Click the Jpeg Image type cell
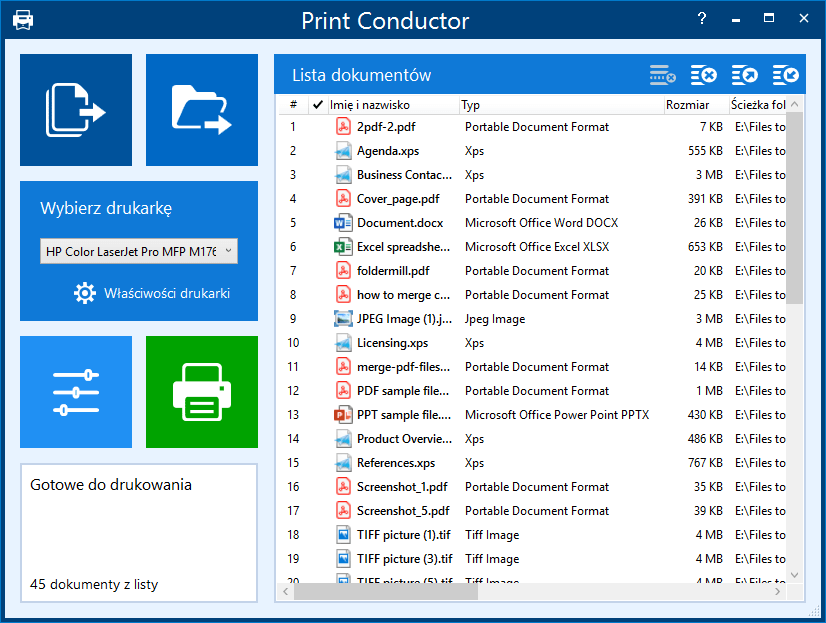Screen dimensions: 826x623 [x=495, y=319]
